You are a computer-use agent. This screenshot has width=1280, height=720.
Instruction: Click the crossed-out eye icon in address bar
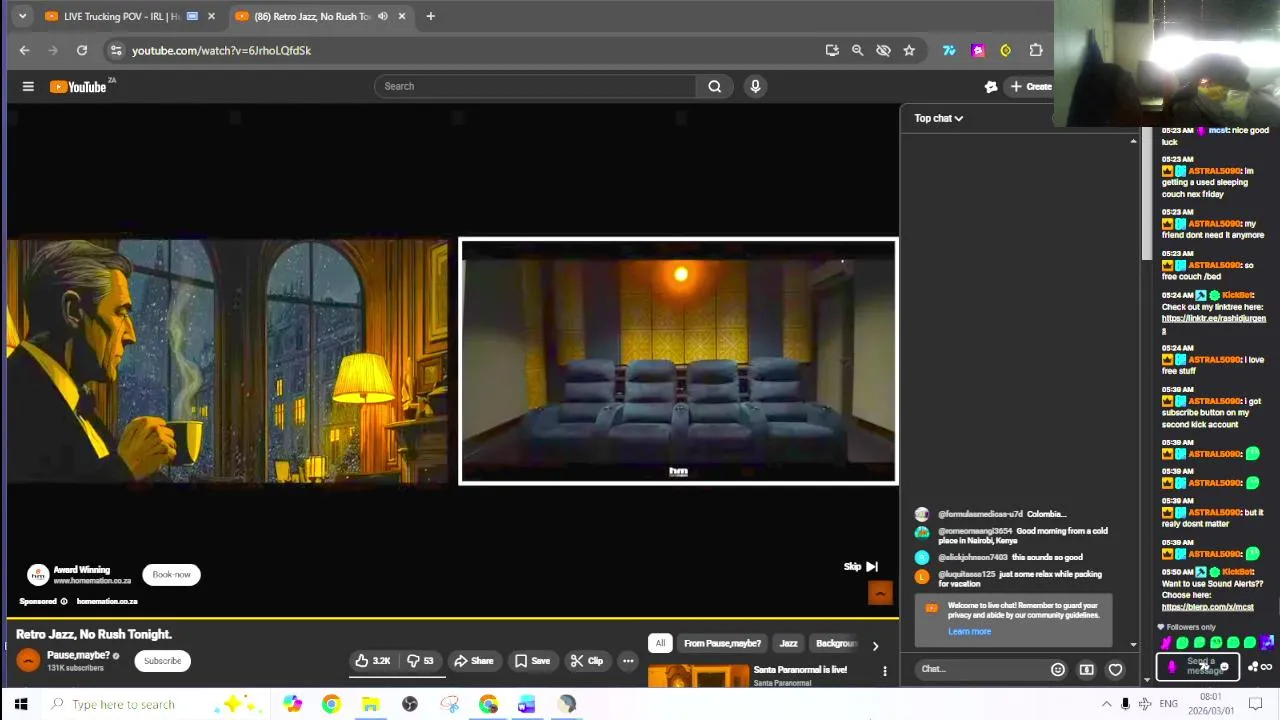click(x=883, y=50)
